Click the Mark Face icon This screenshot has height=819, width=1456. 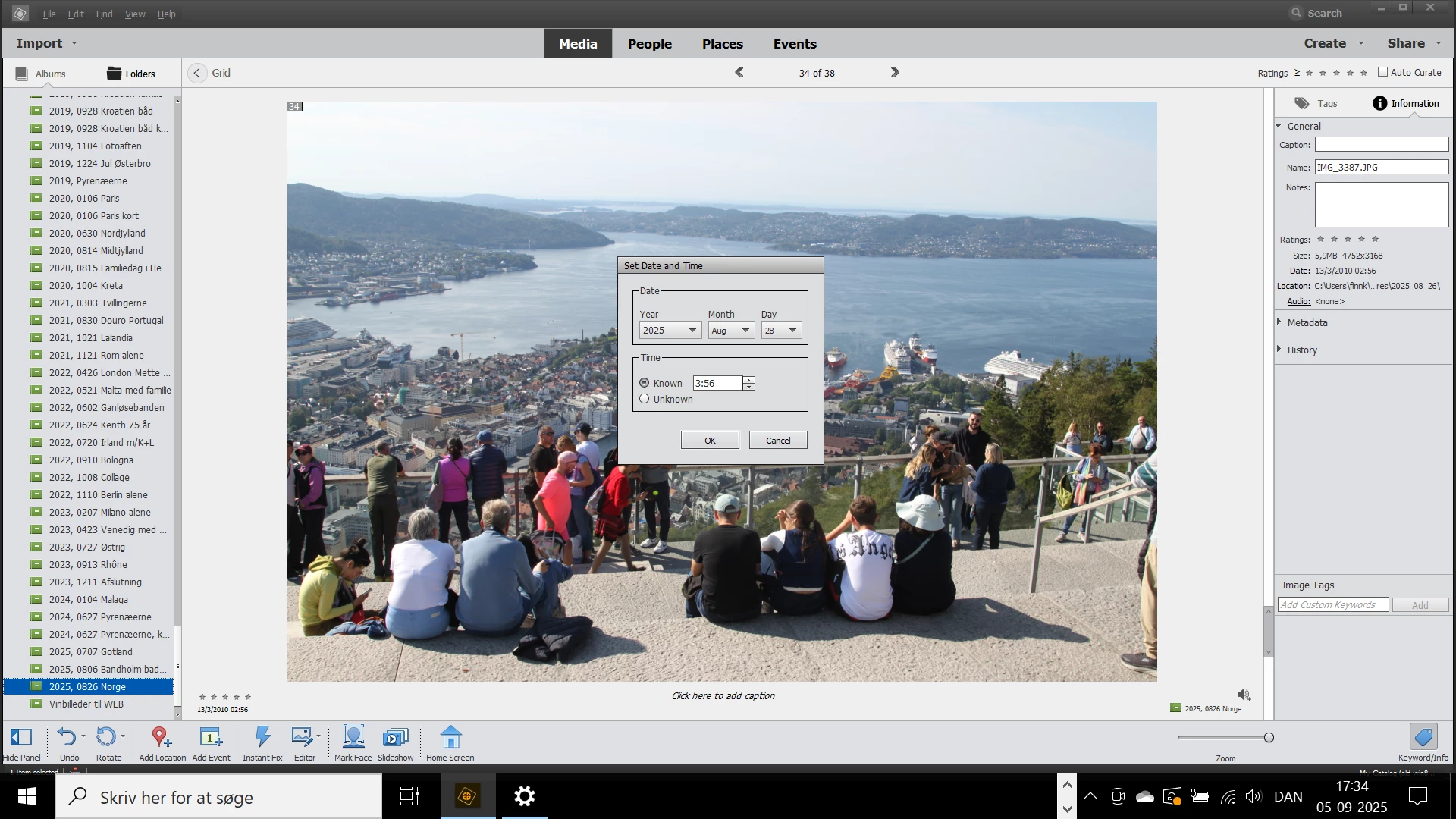[x=353, y=737]
